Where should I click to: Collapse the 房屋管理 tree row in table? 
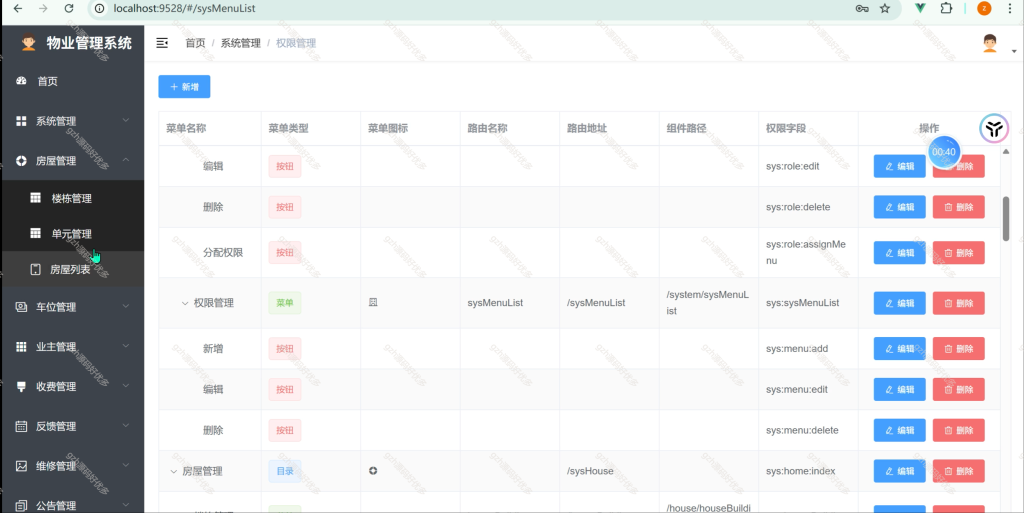point(173,471)
